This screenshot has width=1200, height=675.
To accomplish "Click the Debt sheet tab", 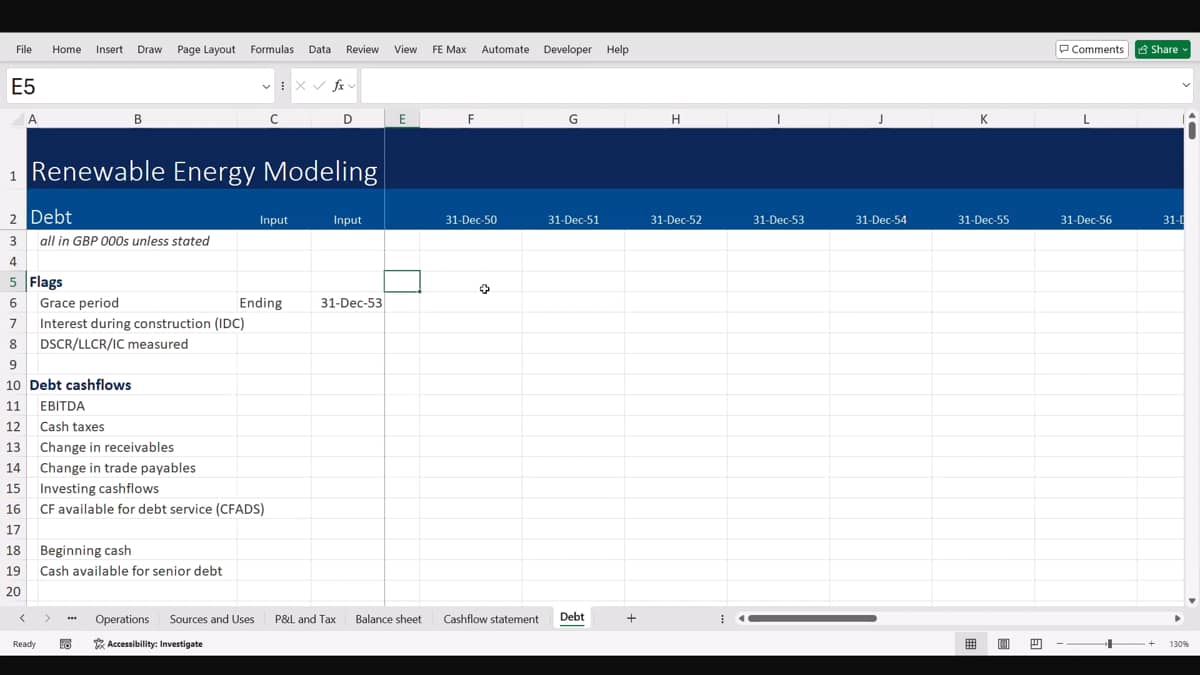I will click(x=572, y=618).
